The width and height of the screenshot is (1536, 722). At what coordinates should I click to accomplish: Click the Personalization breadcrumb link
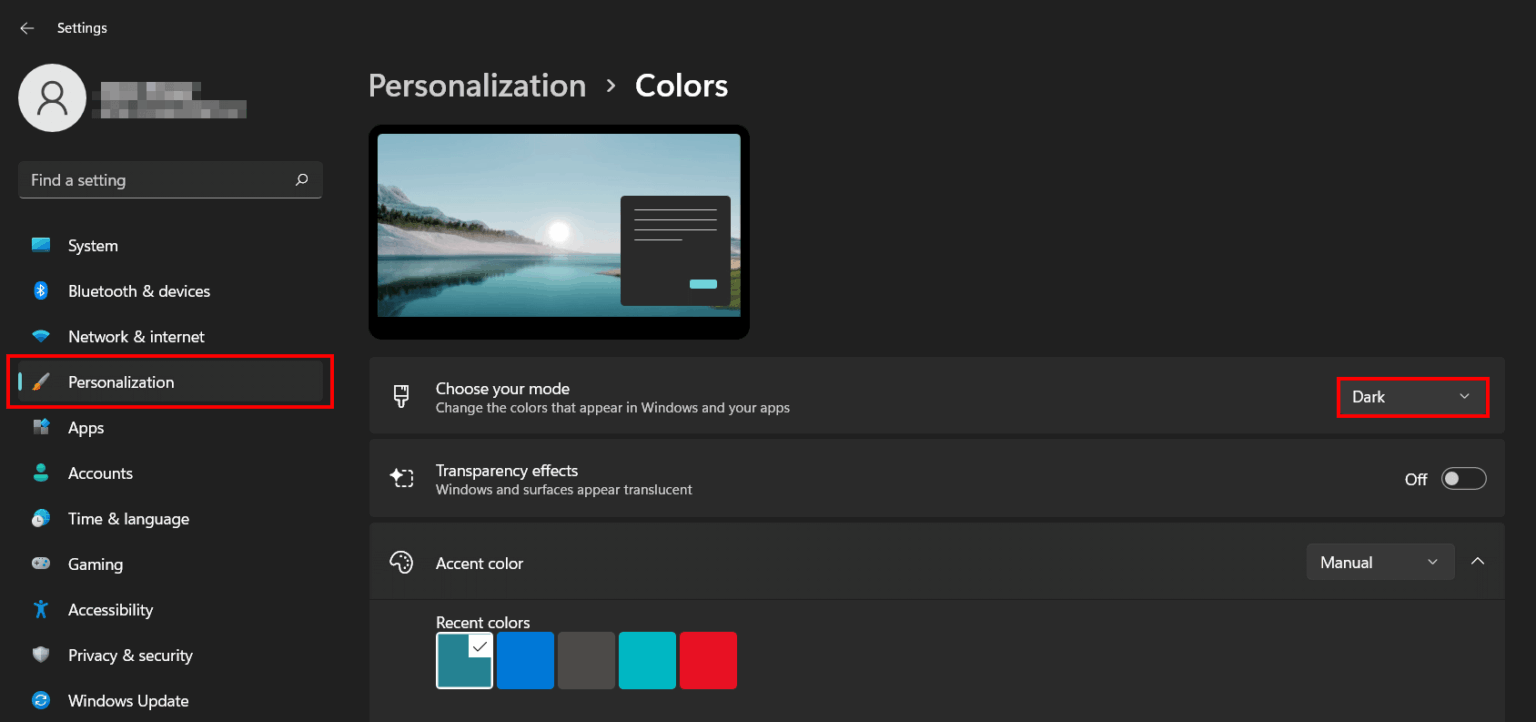477,85
